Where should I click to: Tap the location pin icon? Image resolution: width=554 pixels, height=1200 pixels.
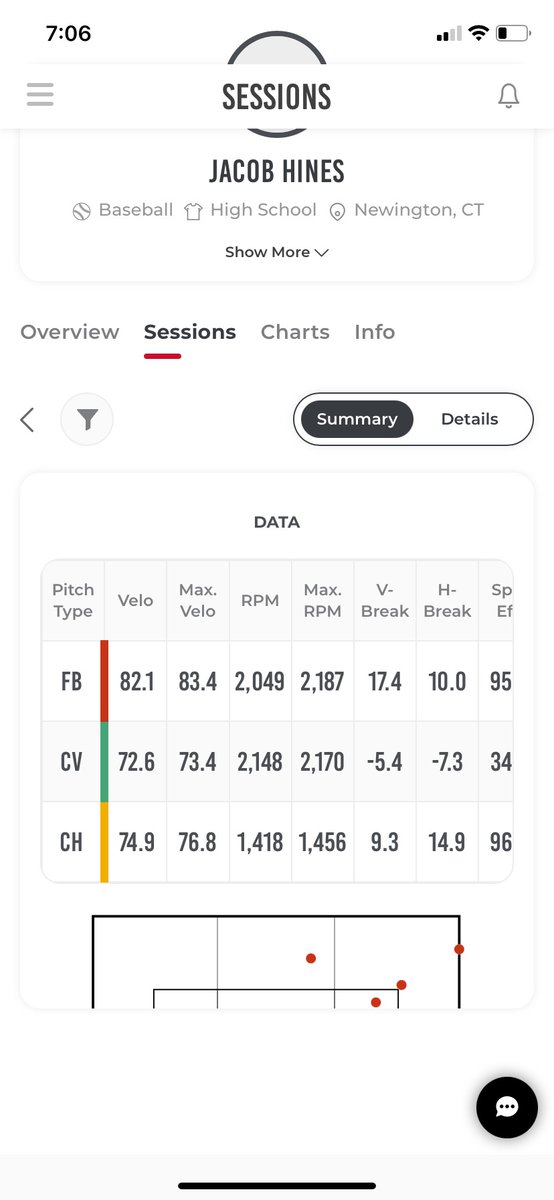point(337,211)
